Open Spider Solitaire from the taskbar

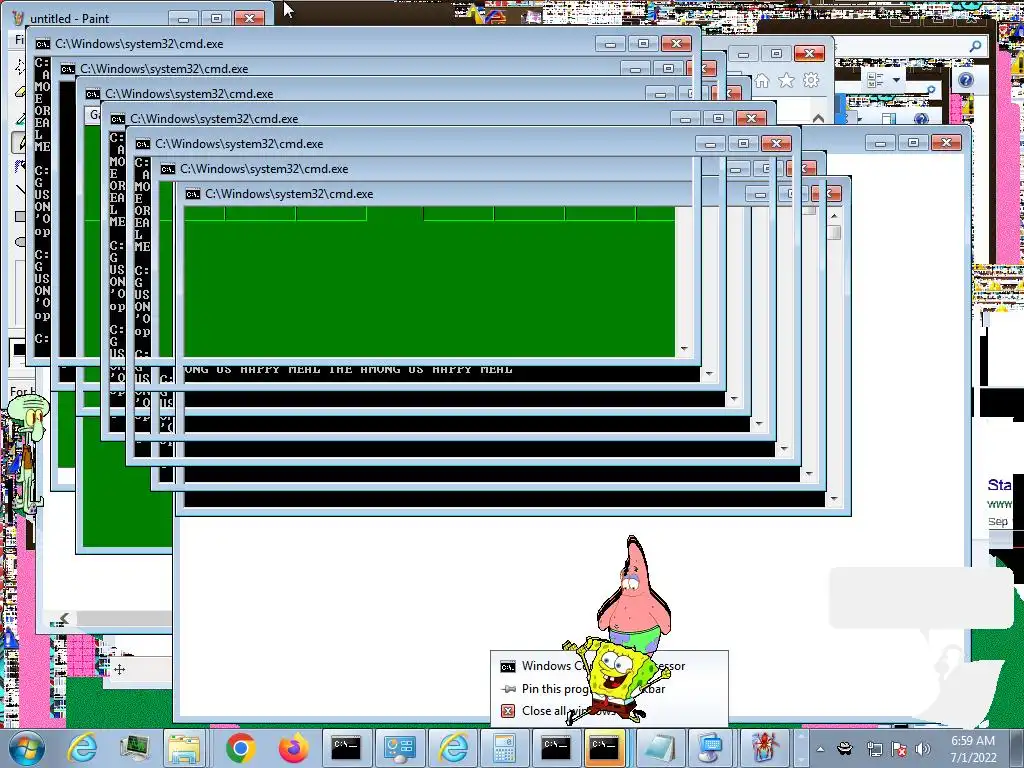(764, 748)
